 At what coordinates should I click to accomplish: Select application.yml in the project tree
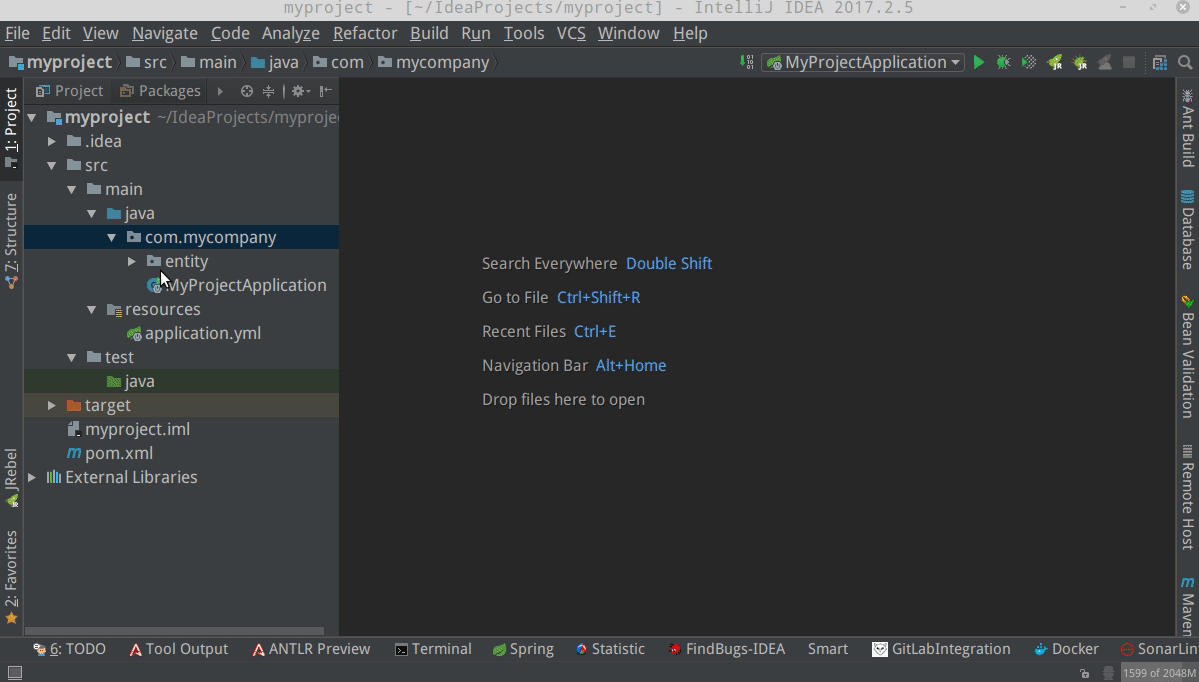click(x=194, y=333)
